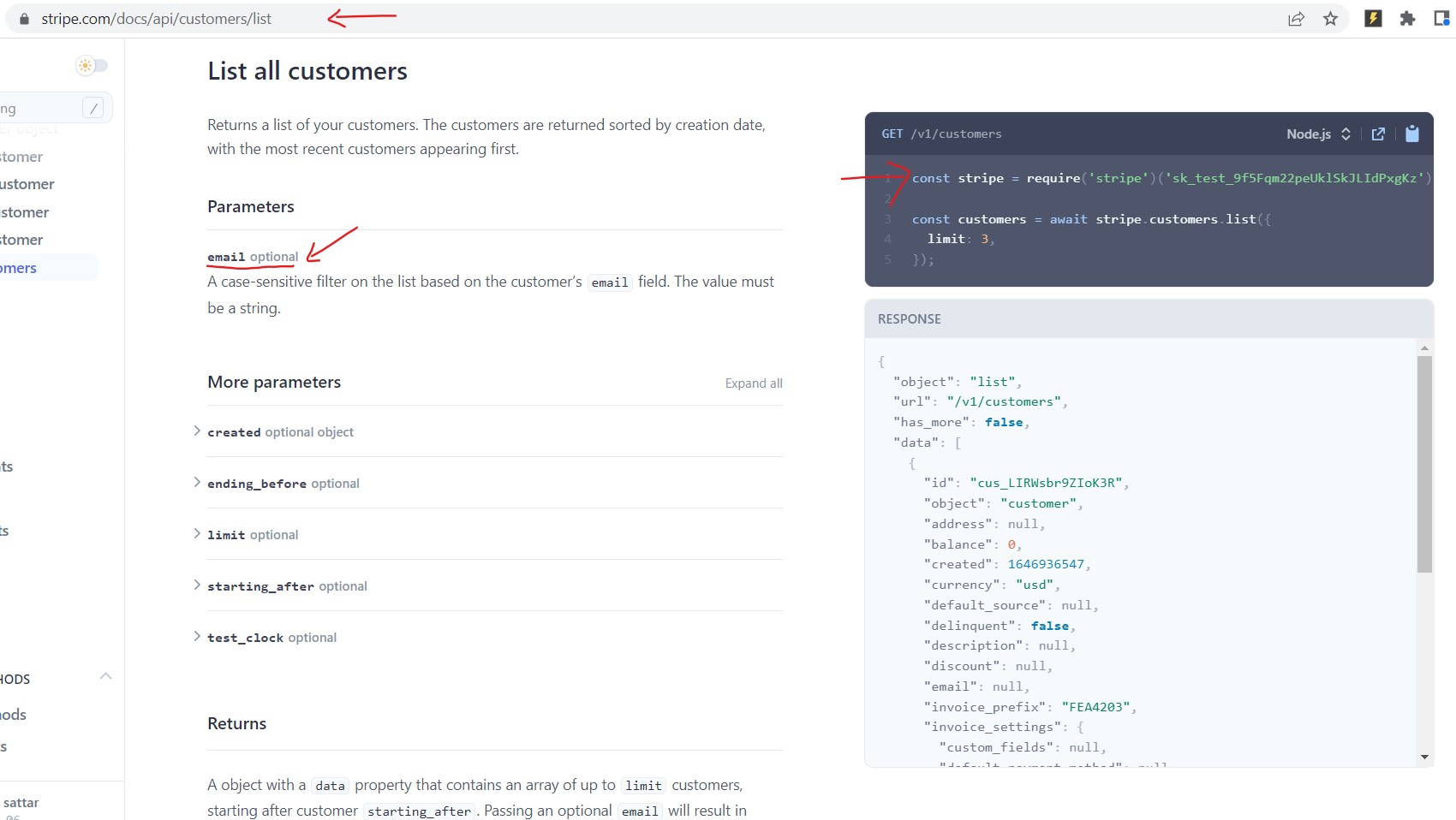The image size is (1456, 820).
Task: Click the inline "data" code chip
Action: (x=330, y=786)
